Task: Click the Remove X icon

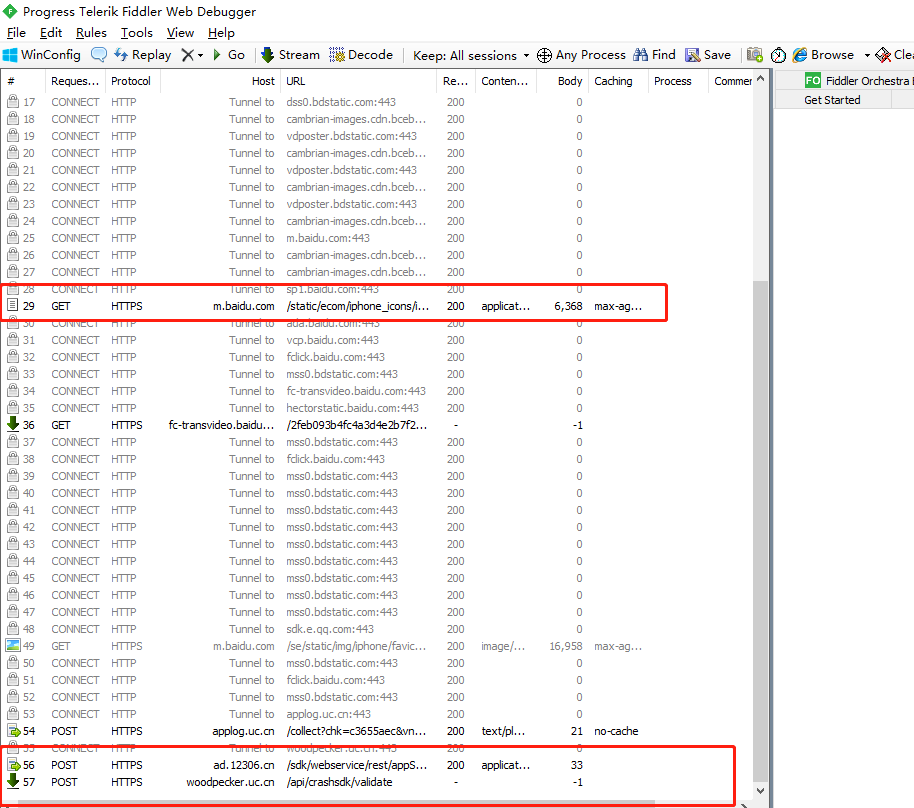Action: (x=188, y=55)
